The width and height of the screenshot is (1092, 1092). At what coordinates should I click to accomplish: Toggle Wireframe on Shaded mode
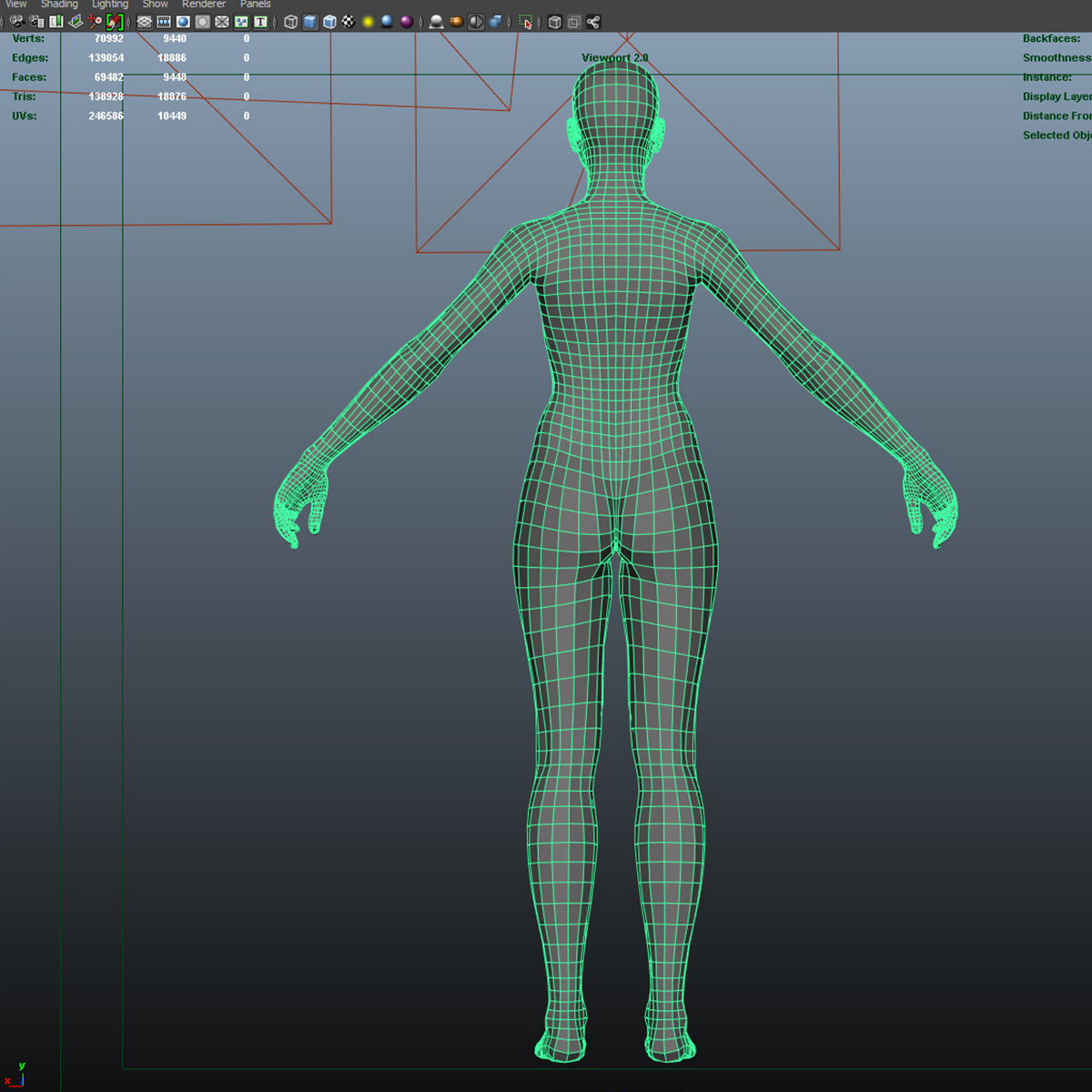coord(329,22)
